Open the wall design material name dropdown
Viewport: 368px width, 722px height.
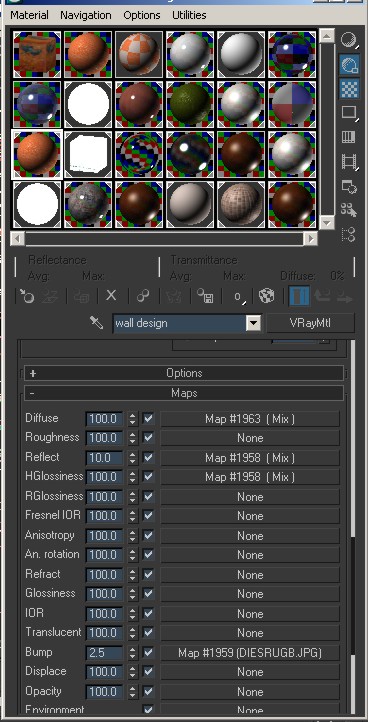click(x=253, y=323)
